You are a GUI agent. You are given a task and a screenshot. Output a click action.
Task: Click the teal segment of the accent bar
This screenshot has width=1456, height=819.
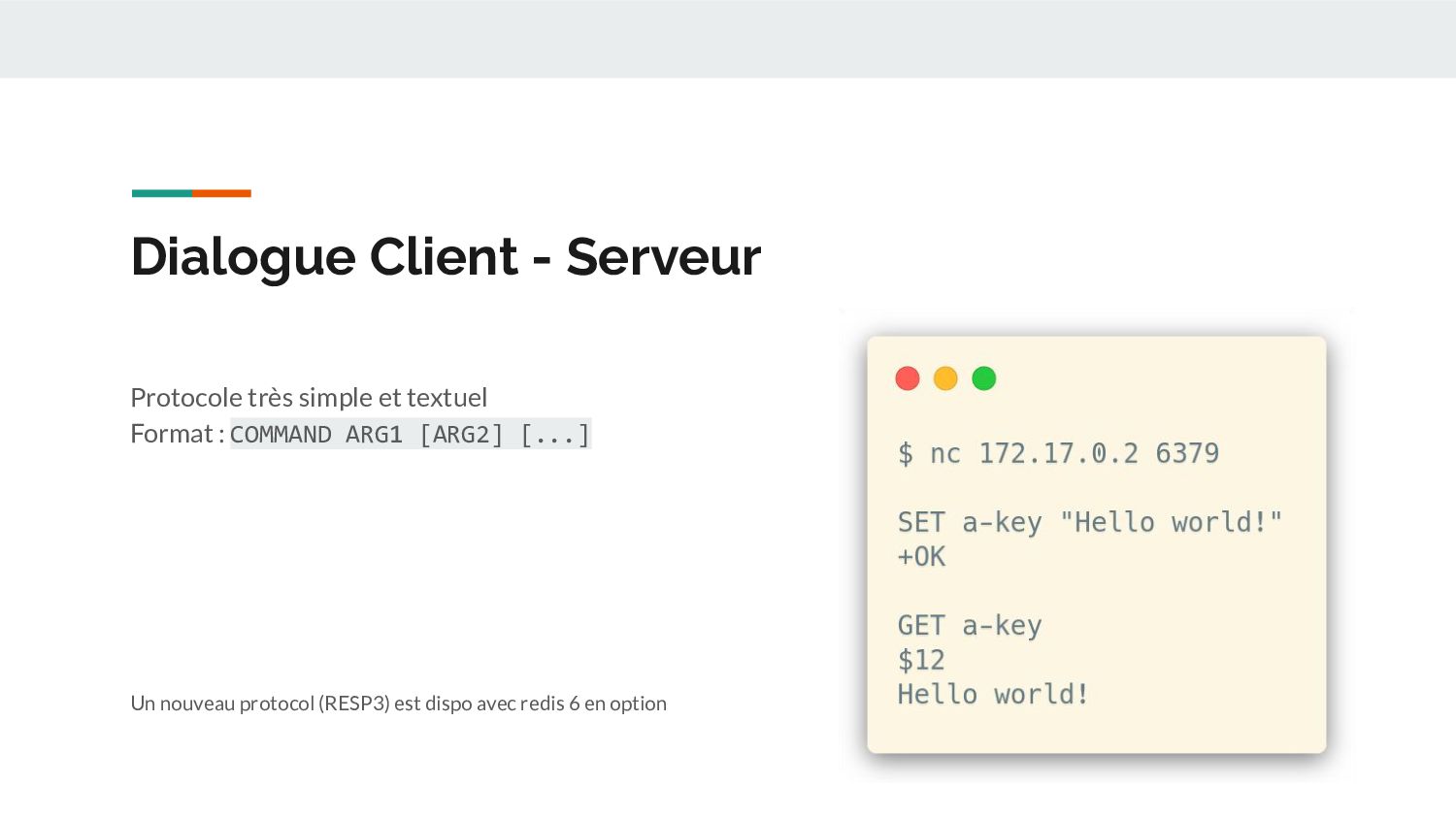161,193
